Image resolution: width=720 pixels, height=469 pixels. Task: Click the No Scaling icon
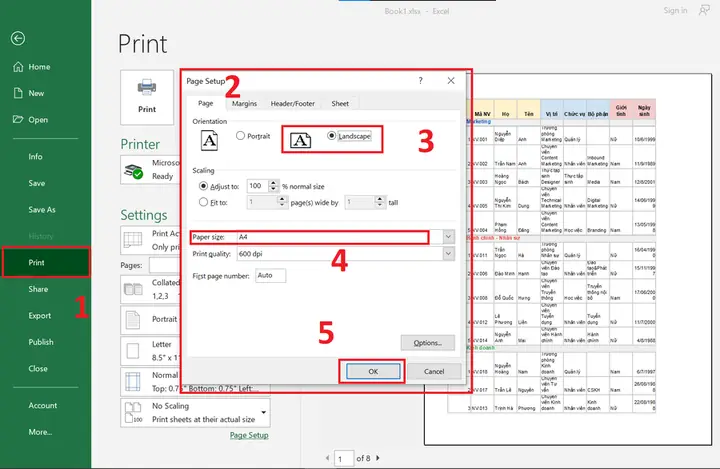[x=133, y=412]
